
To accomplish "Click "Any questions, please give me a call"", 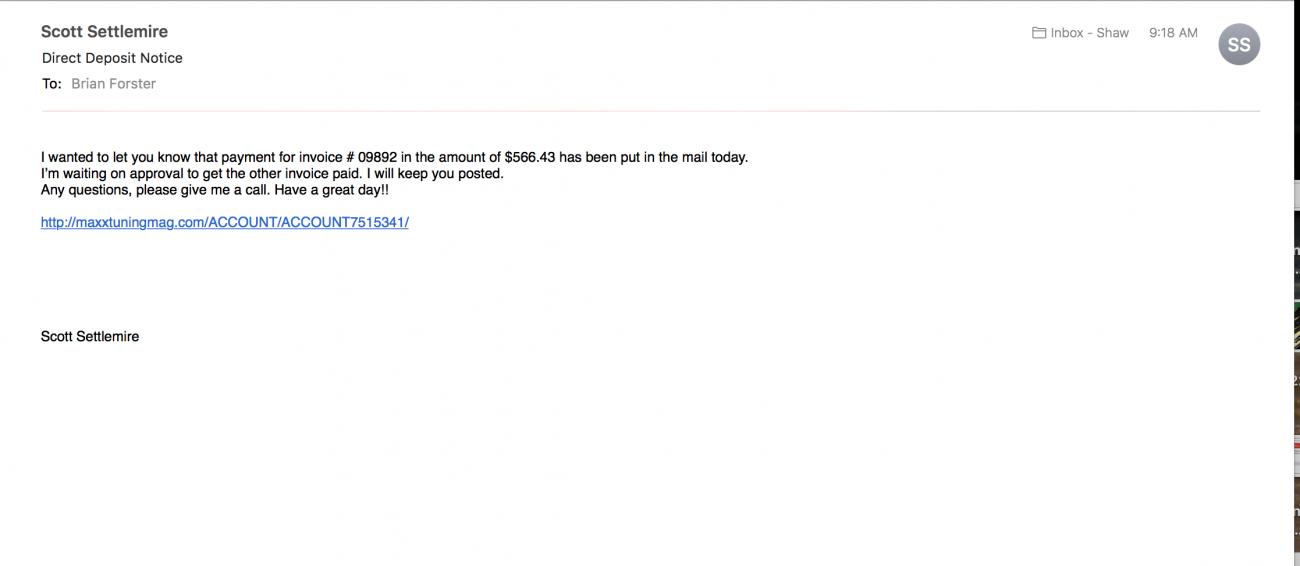I will coord(154,190).
